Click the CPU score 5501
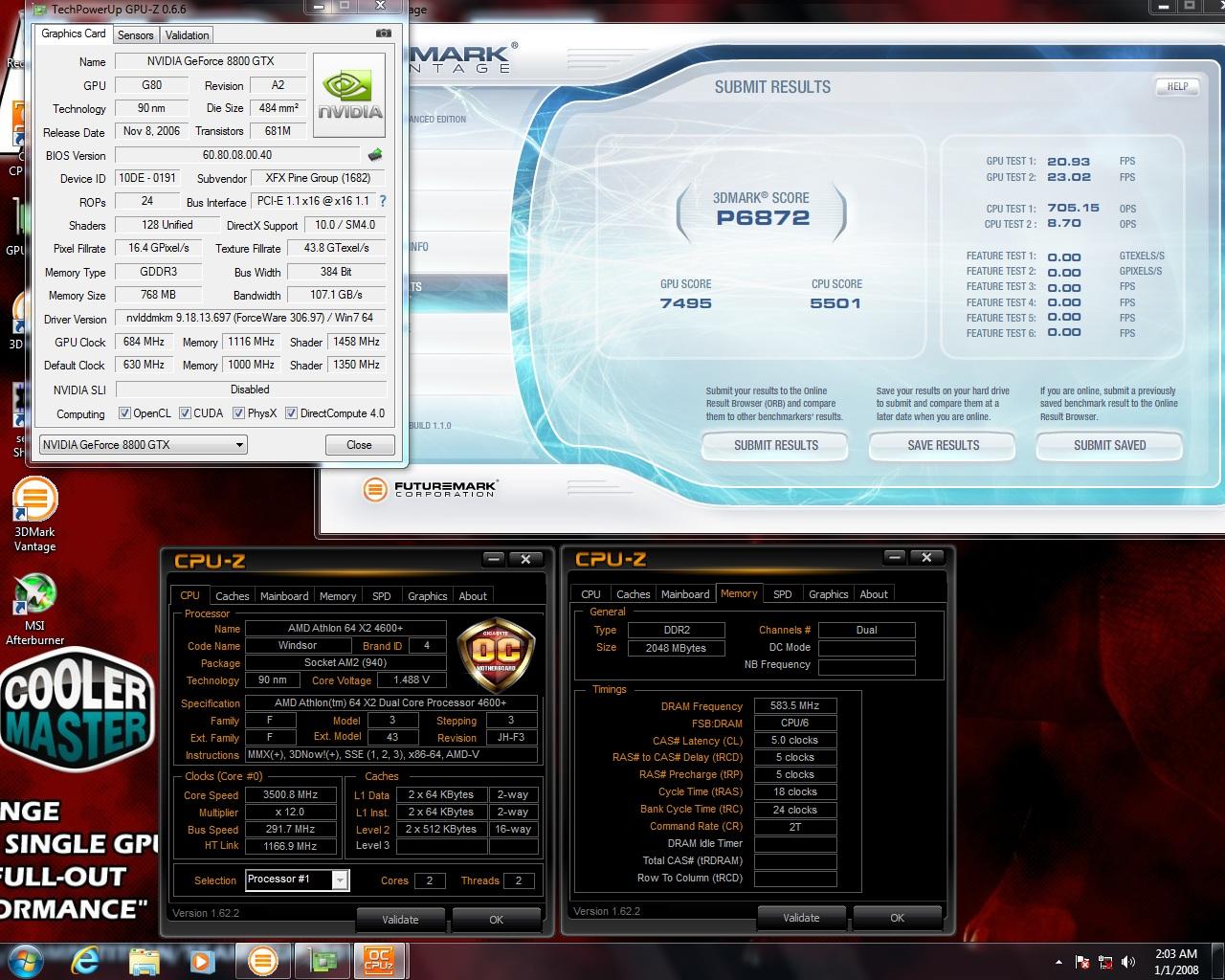 click(x=835, y=302)
